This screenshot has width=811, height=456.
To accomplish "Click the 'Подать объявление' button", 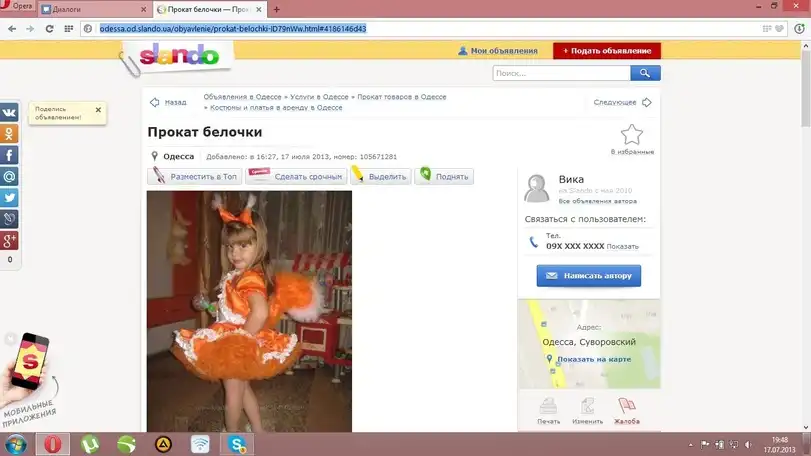I will [606, 50].
